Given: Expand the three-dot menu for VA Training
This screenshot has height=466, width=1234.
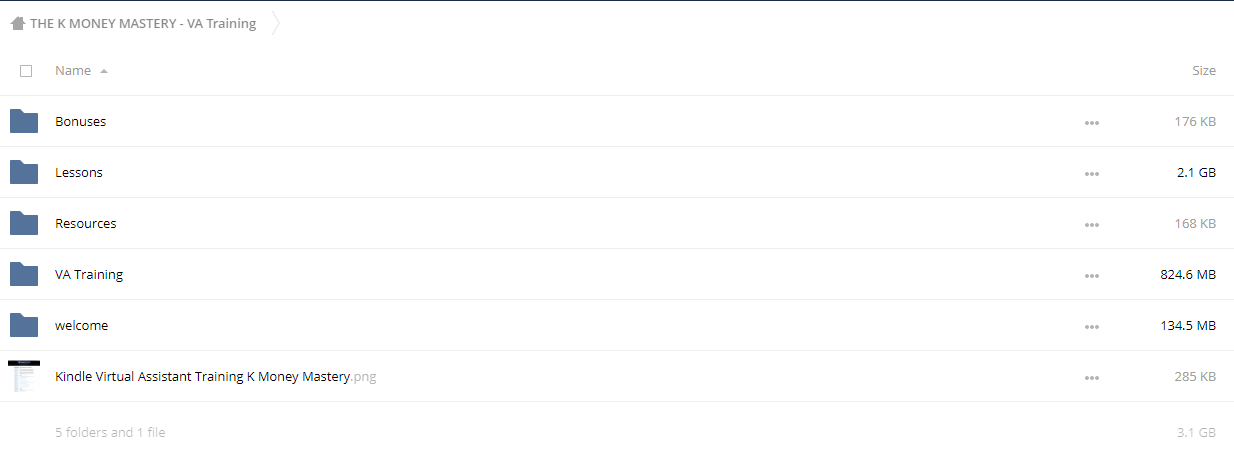Looking at the screenshot, I should [x=1092, y=276].
